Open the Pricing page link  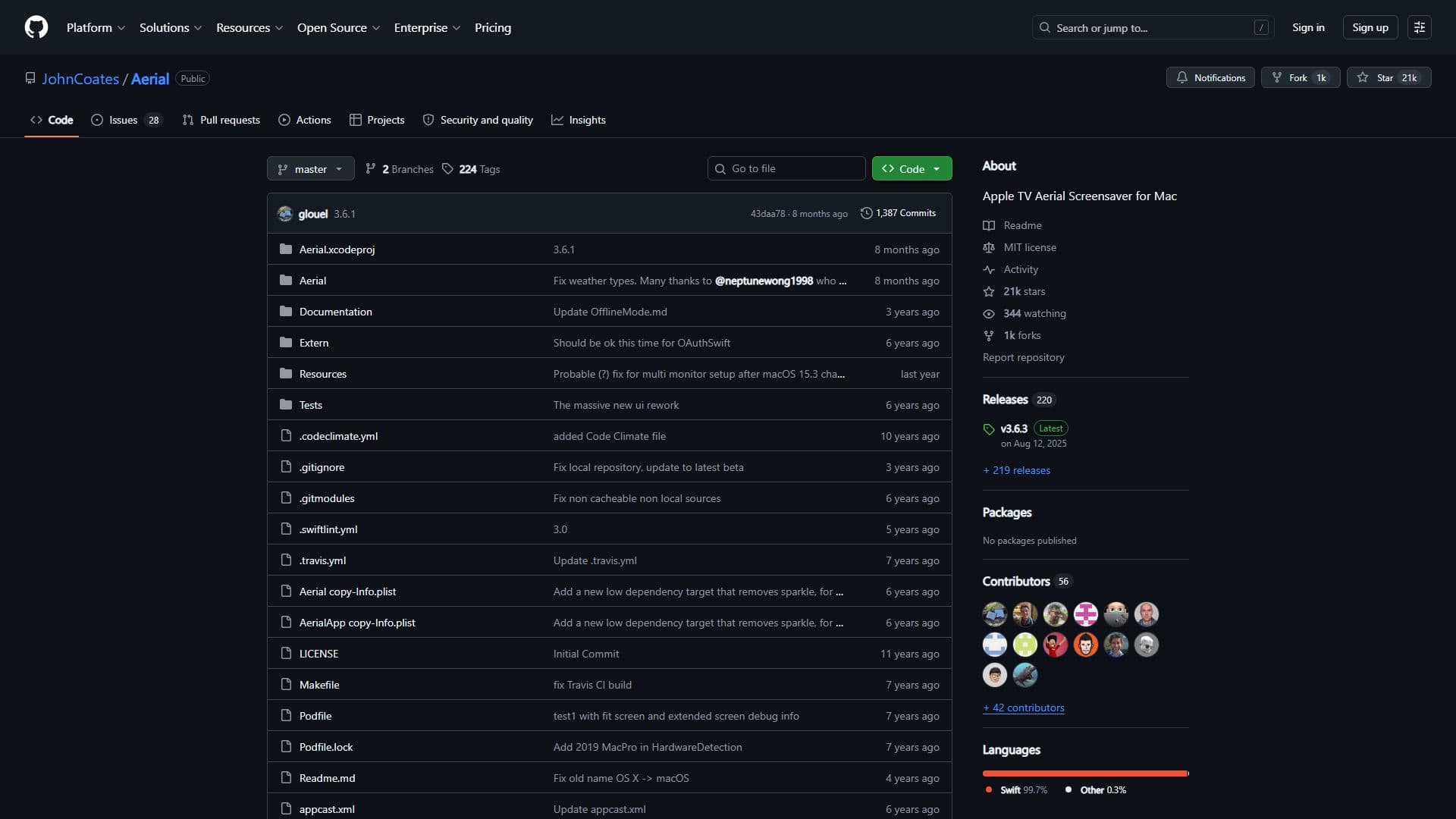(x=493, y=27)
